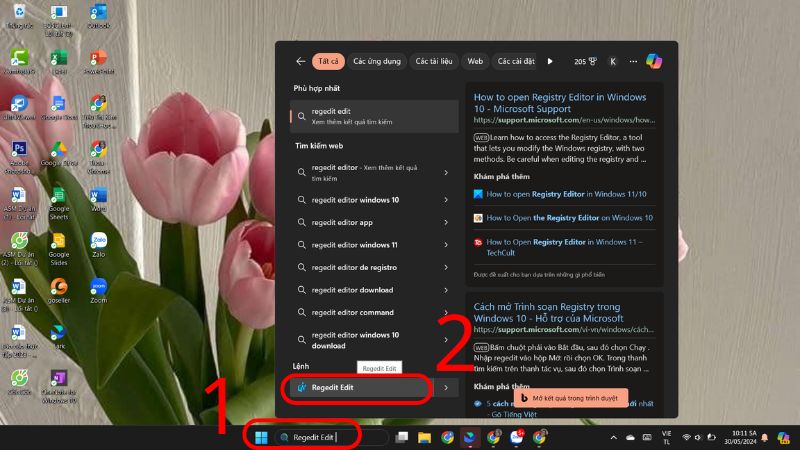Open the Lark icon on the taskbar
Image resolution: width=800 pixels, height=450 pixels.
click(470, 437)
